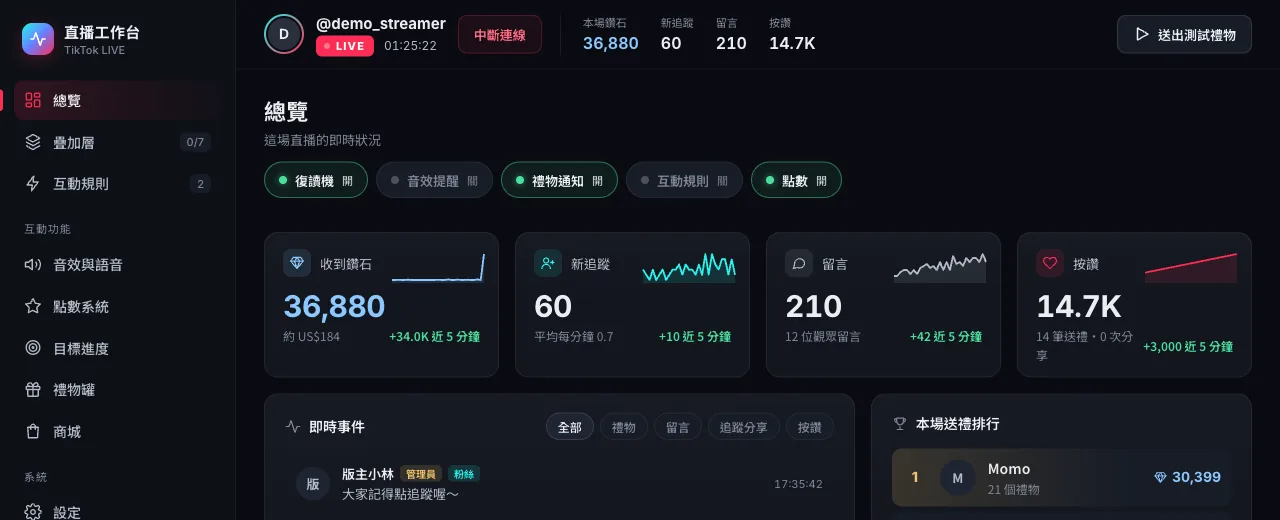Toggle the 復讀機 feature pill
Image resolution: width=1280 pixels, height=520 pixels.
click(316, 181)
